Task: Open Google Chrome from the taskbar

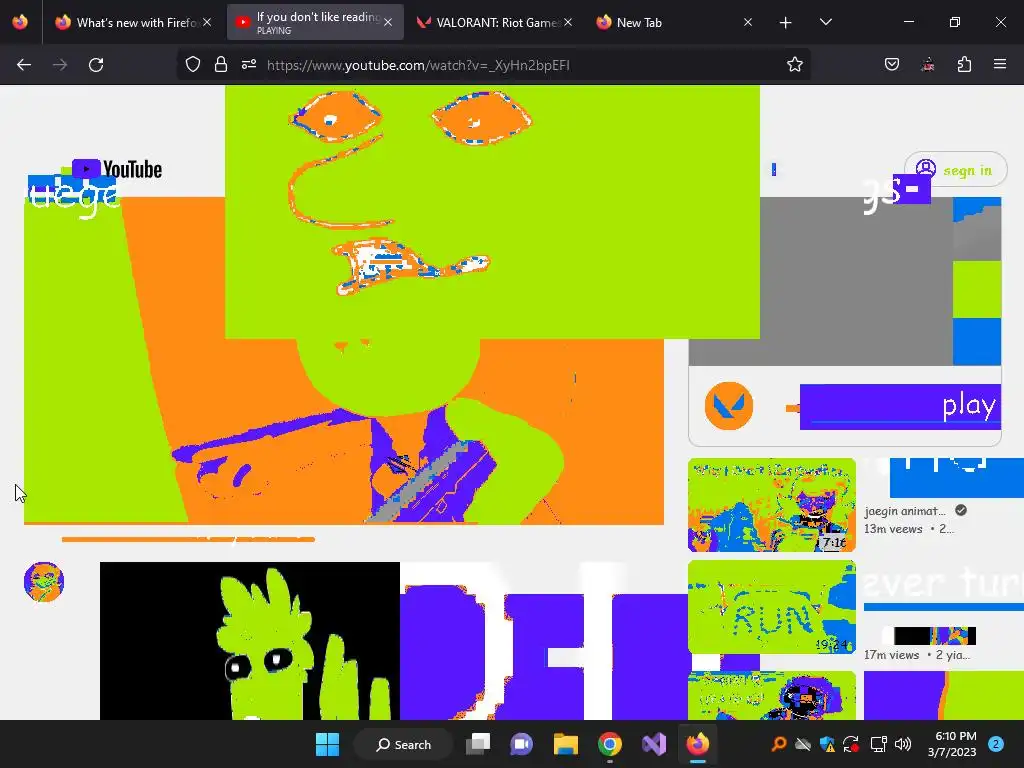Action: (609, 744)
